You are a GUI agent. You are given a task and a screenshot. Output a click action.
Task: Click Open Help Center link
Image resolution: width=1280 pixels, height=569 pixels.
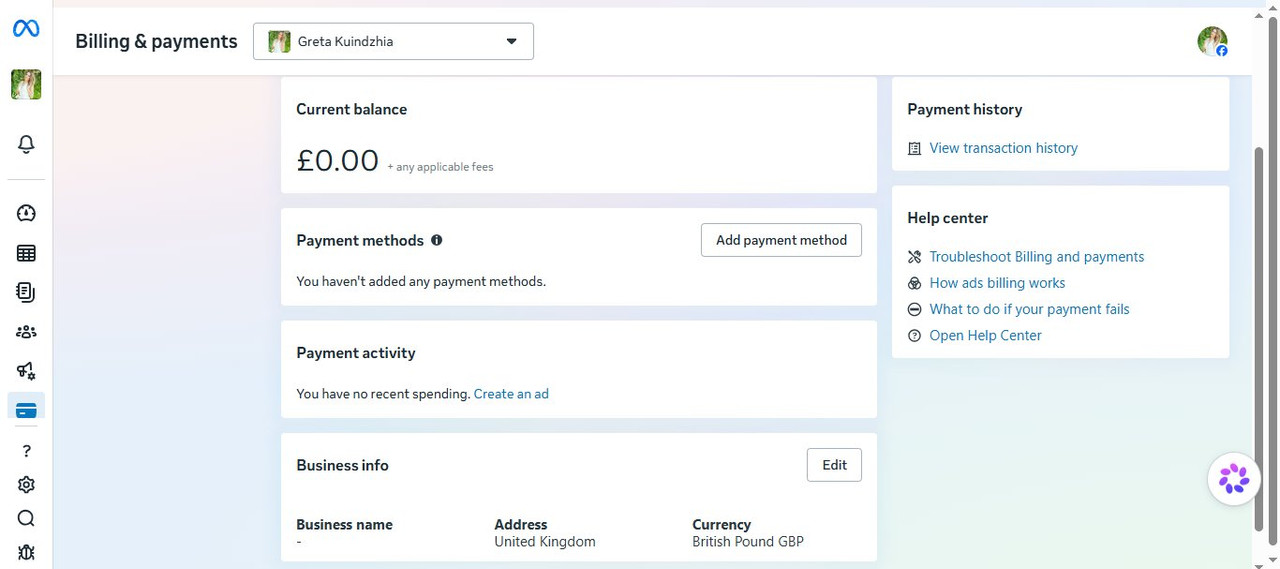click(985, 335)
